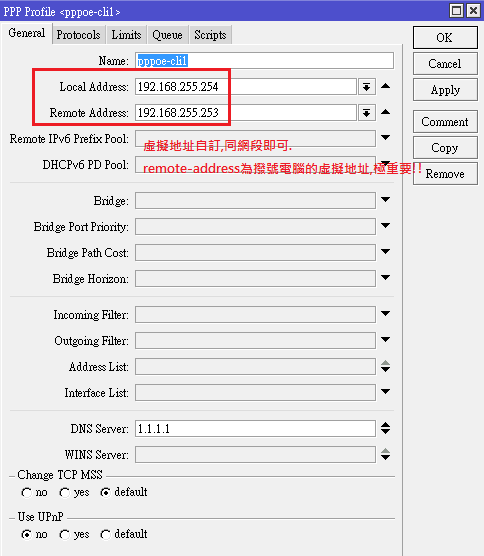Select the General tab
This screenshot has height=556, width=484.
[x=27, y=33]
